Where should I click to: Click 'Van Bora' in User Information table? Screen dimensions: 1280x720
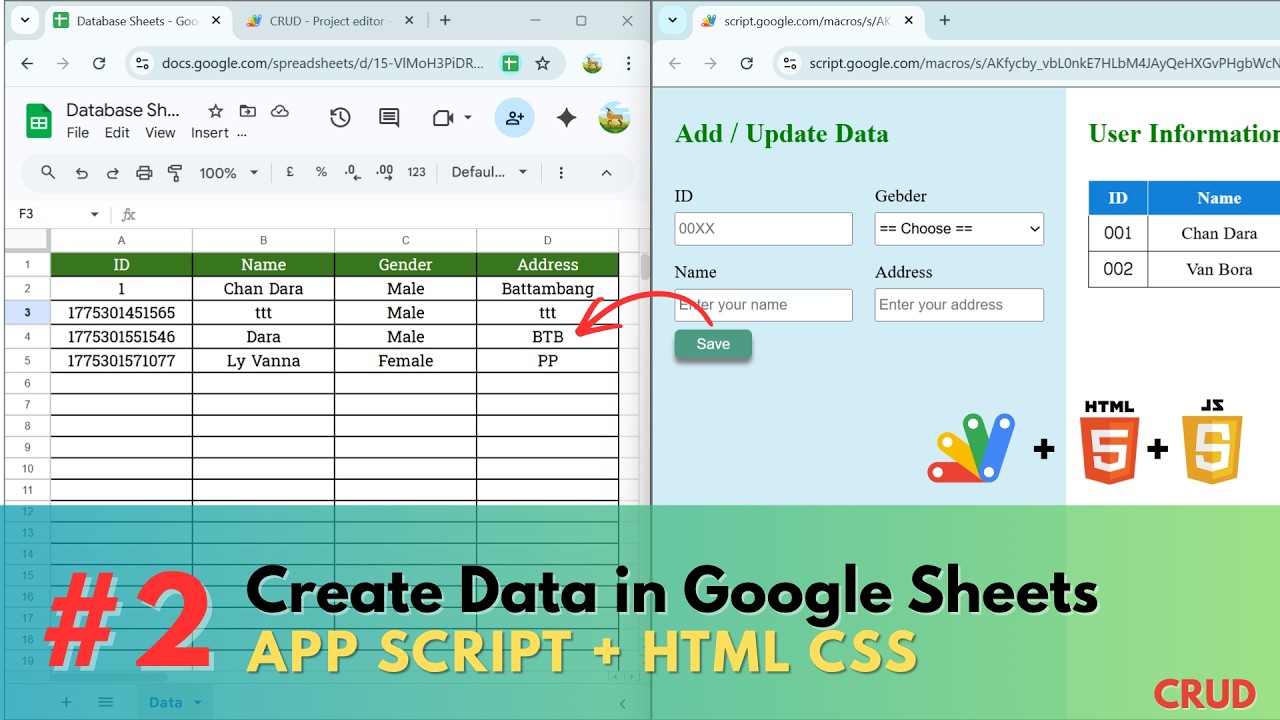point(1219,269)
